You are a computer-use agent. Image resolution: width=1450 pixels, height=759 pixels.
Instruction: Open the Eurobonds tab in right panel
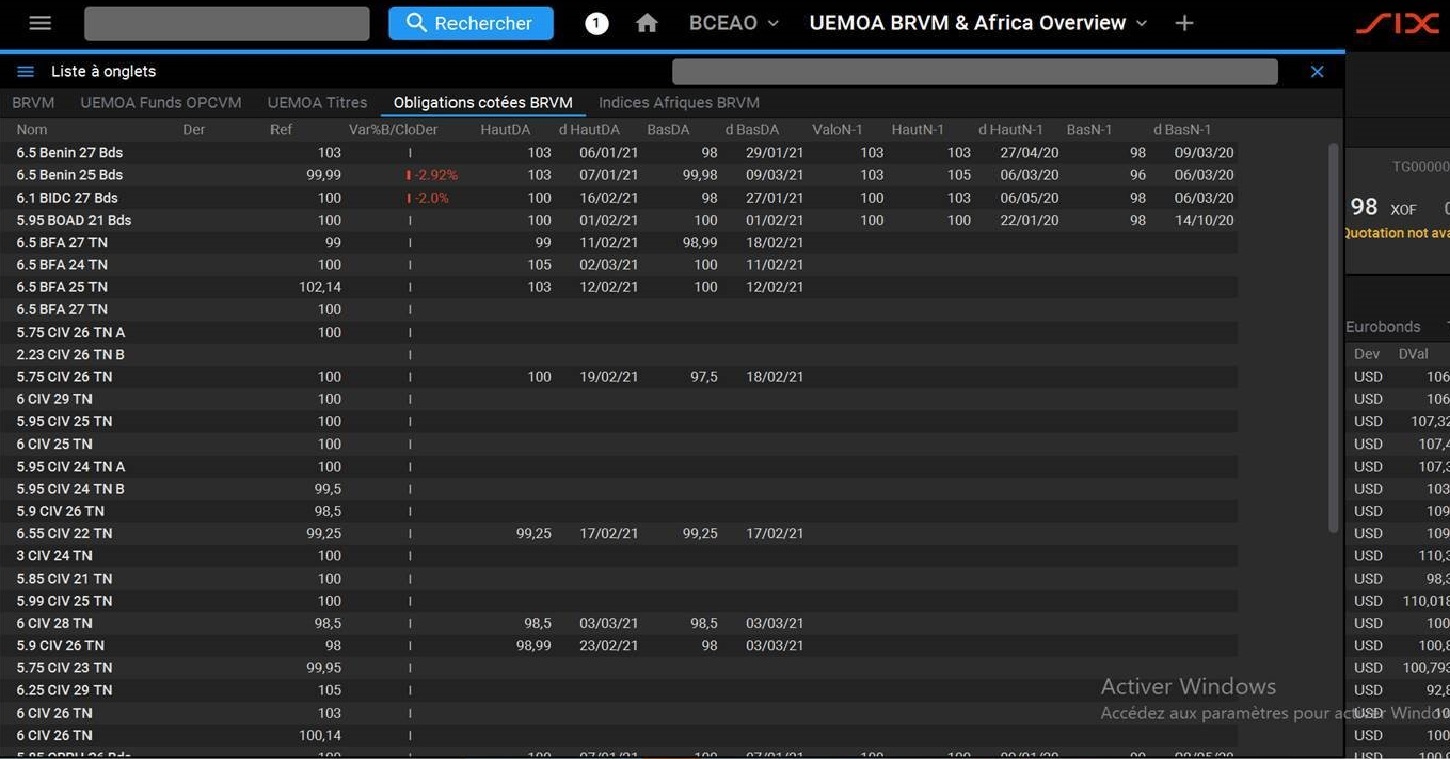(x=1383, y=327)
